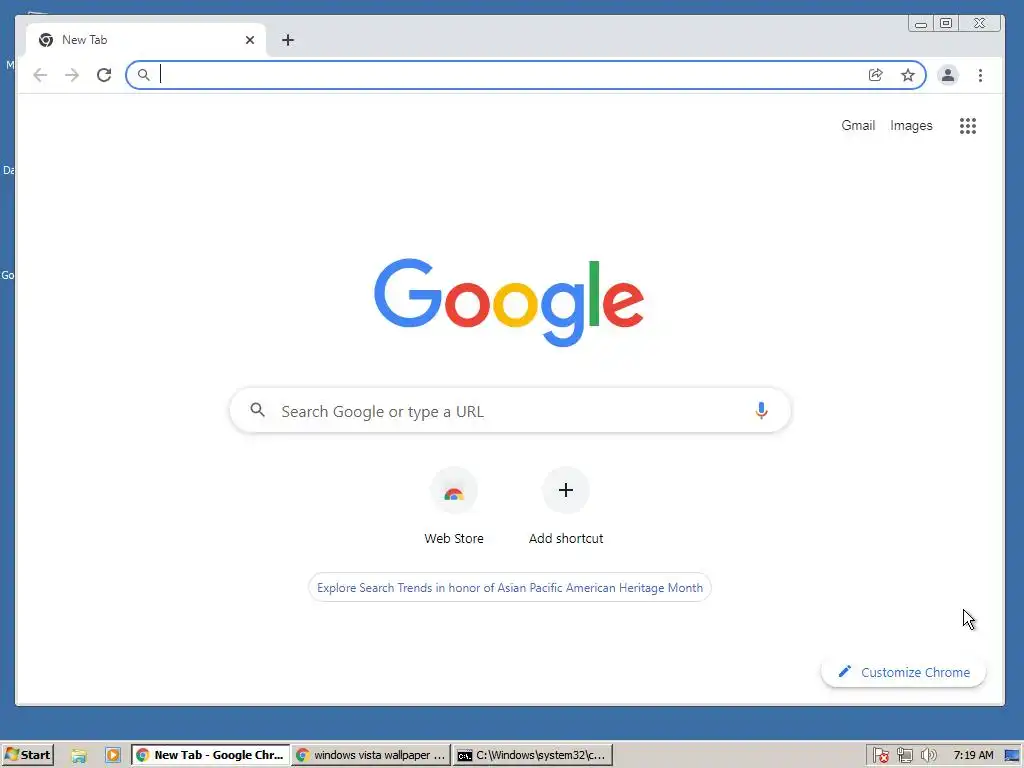Open the Gmail link
The image size is (1024, 768).
pyautogui.click(x=858, y=125)
